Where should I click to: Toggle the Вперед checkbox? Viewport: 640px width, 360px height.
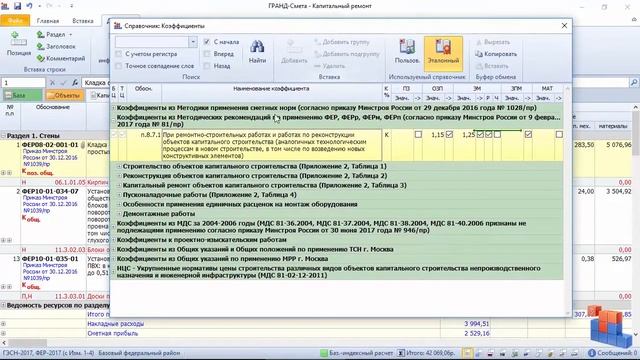pyautogui.click(x=207, y=54)
